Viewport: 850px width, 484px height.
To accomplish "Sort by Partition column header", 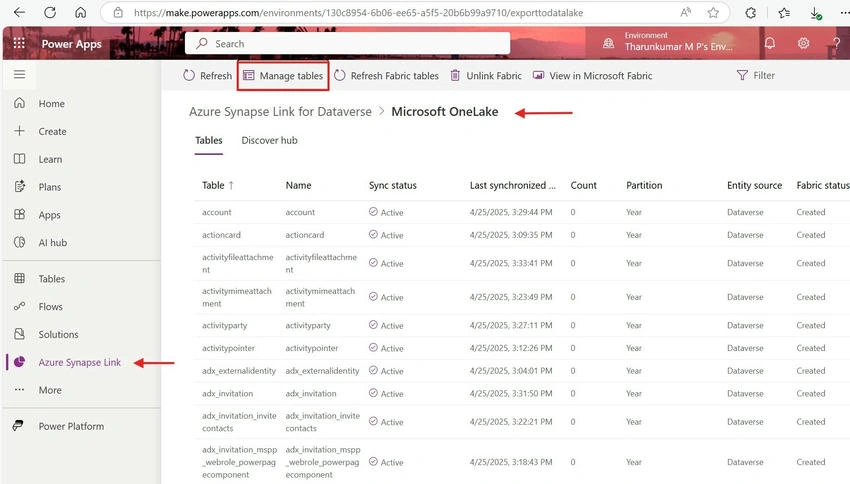I will point(644,185).
